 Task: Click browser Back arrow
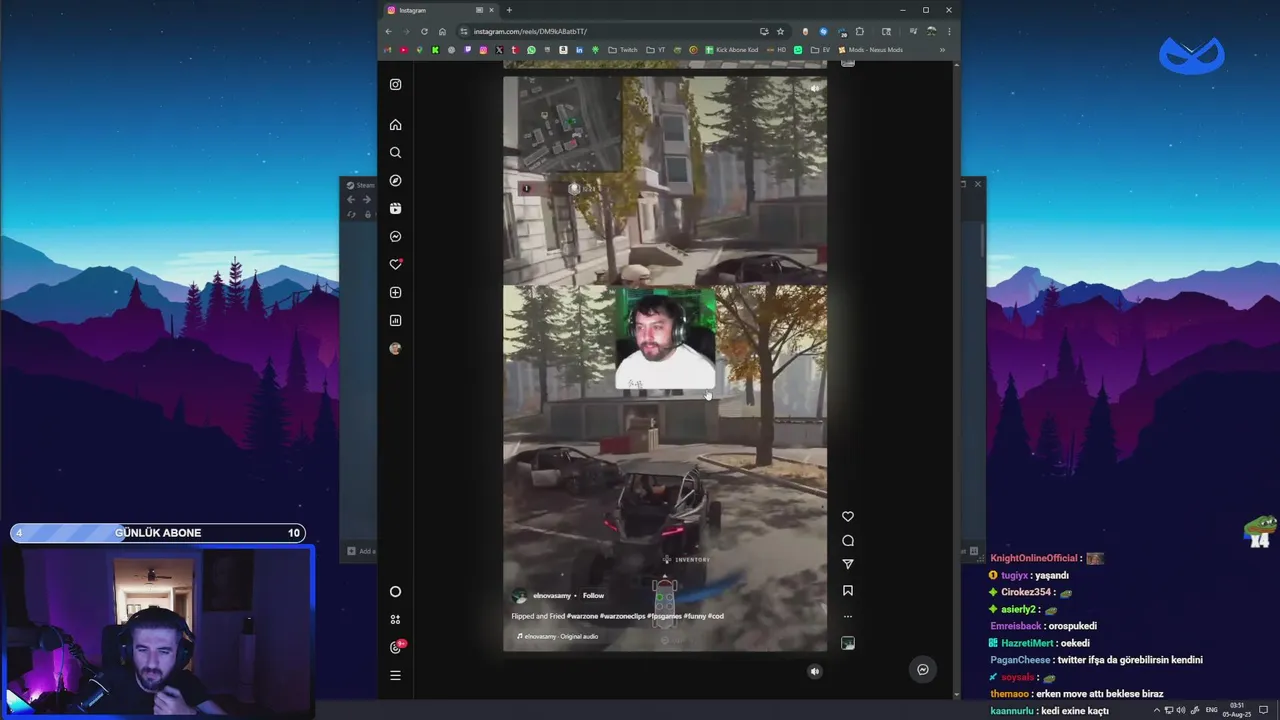click(388, 31)
